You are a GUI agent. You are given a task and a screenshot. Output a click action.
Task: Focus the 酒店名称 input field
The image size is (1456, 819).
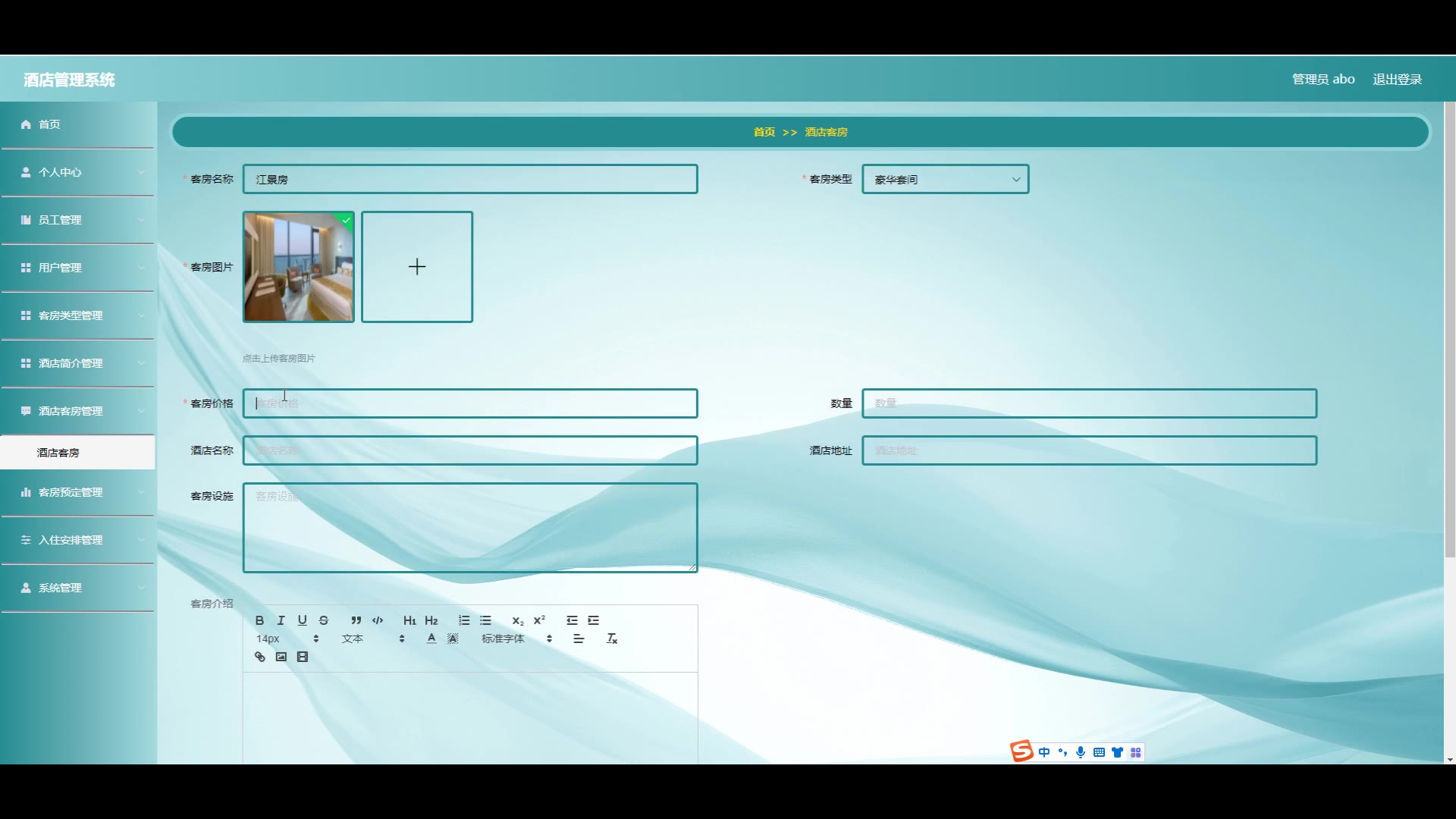(470, 450)
